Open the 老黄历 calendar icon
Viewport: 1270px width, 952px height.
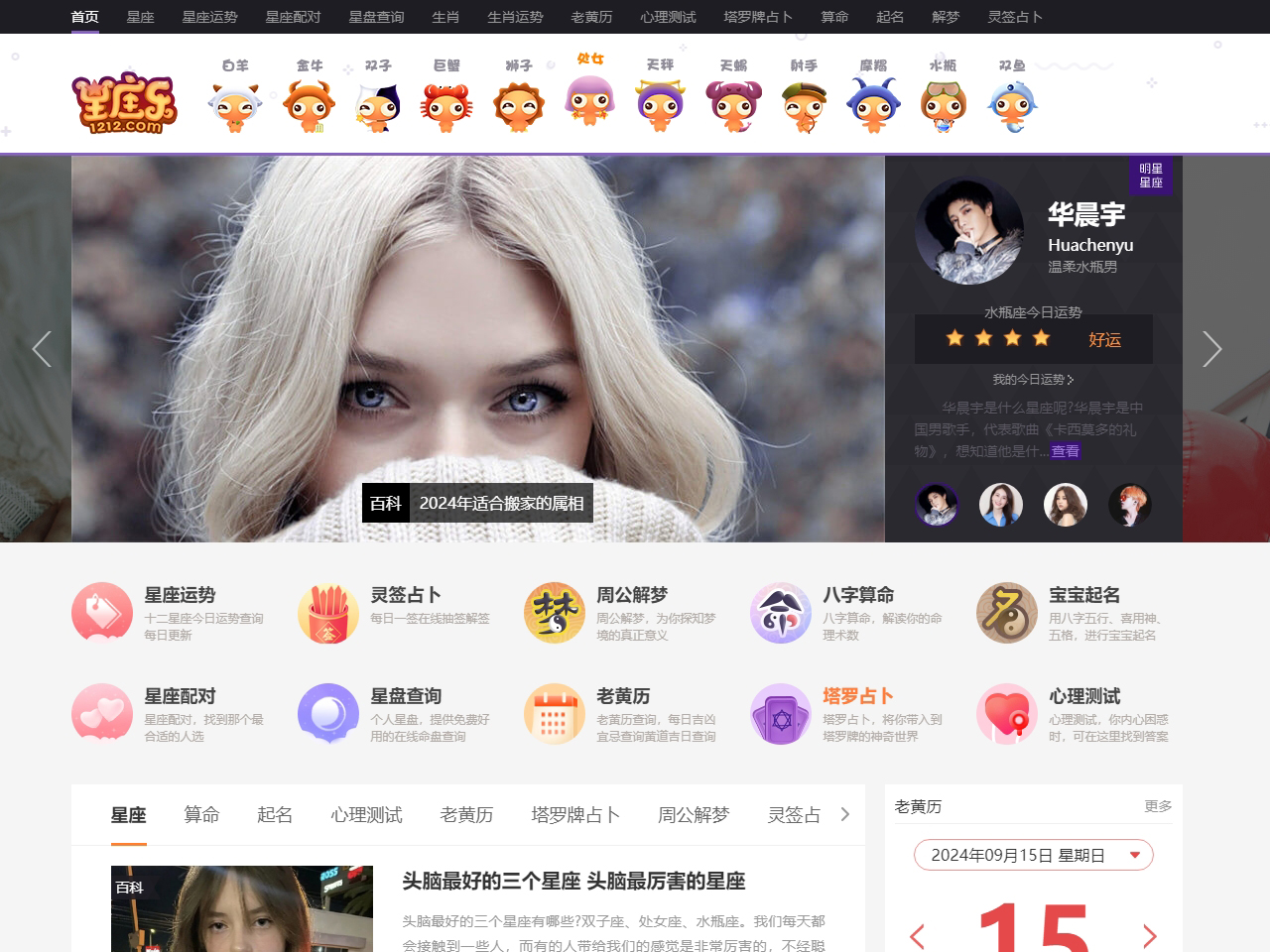pos(555,714)
